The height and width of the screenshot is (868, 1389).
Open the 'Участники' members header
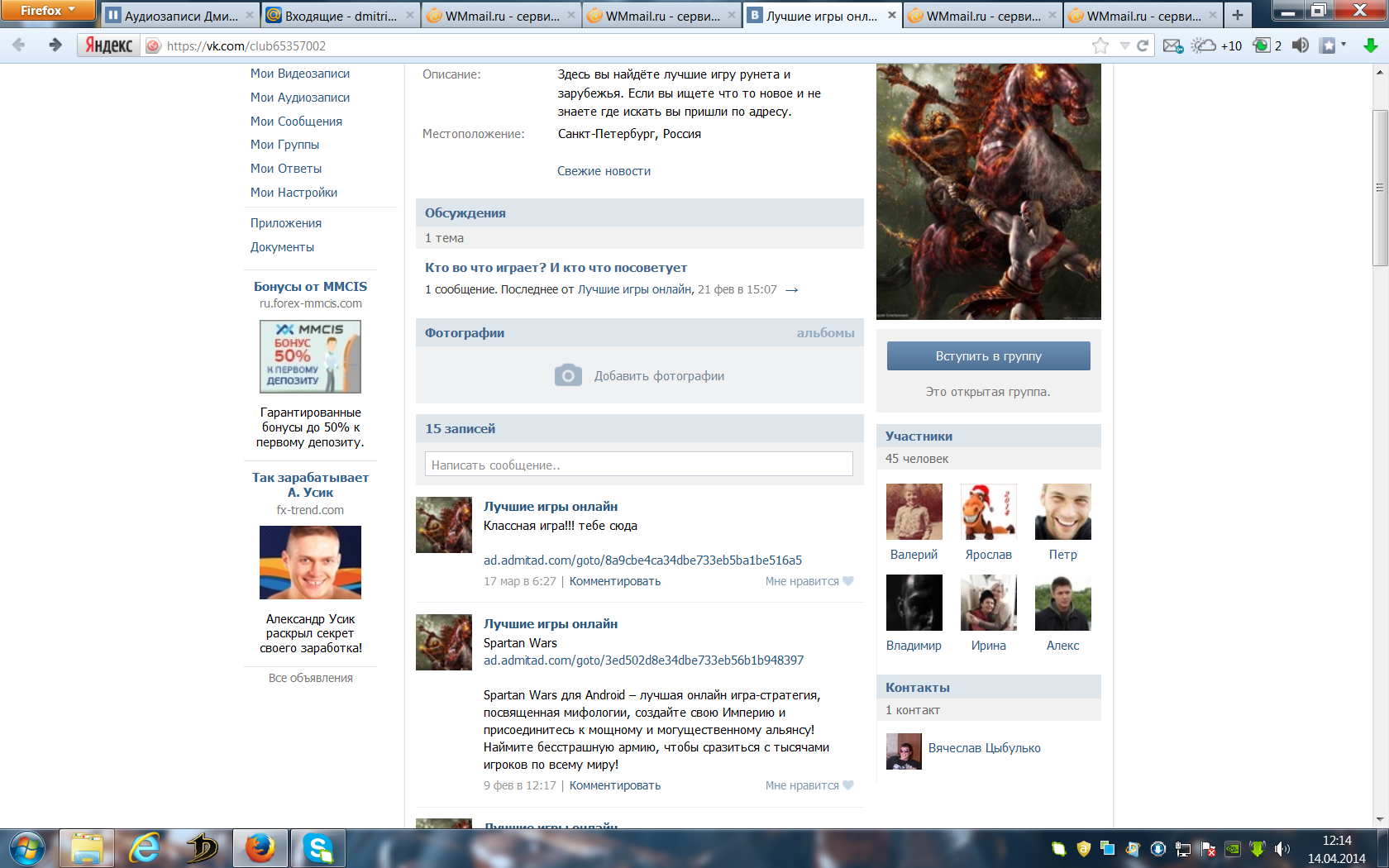click(x=919, y=436)
